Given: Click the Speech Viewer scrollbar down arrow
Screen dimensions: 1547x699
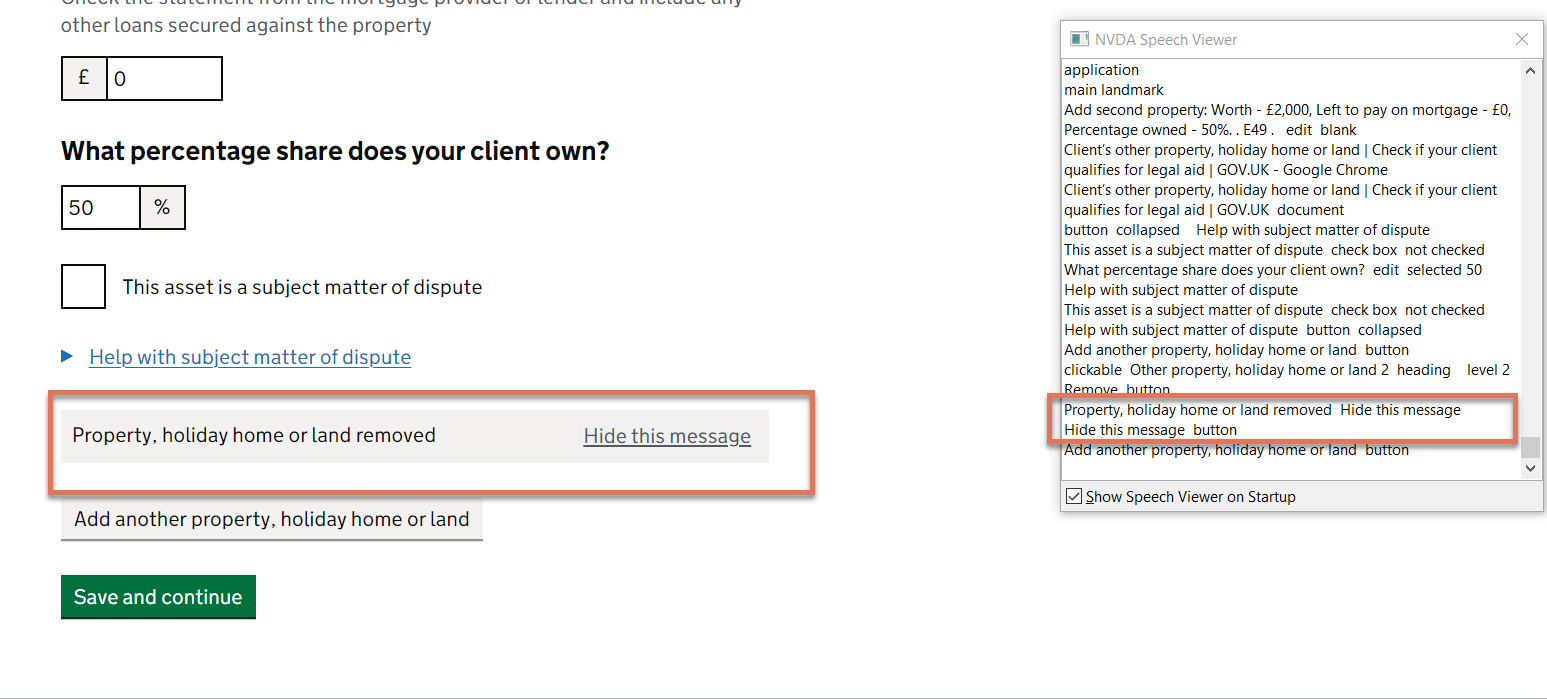Looking at the screenshot, I should pyautogui.click(x=1530, y=467).
